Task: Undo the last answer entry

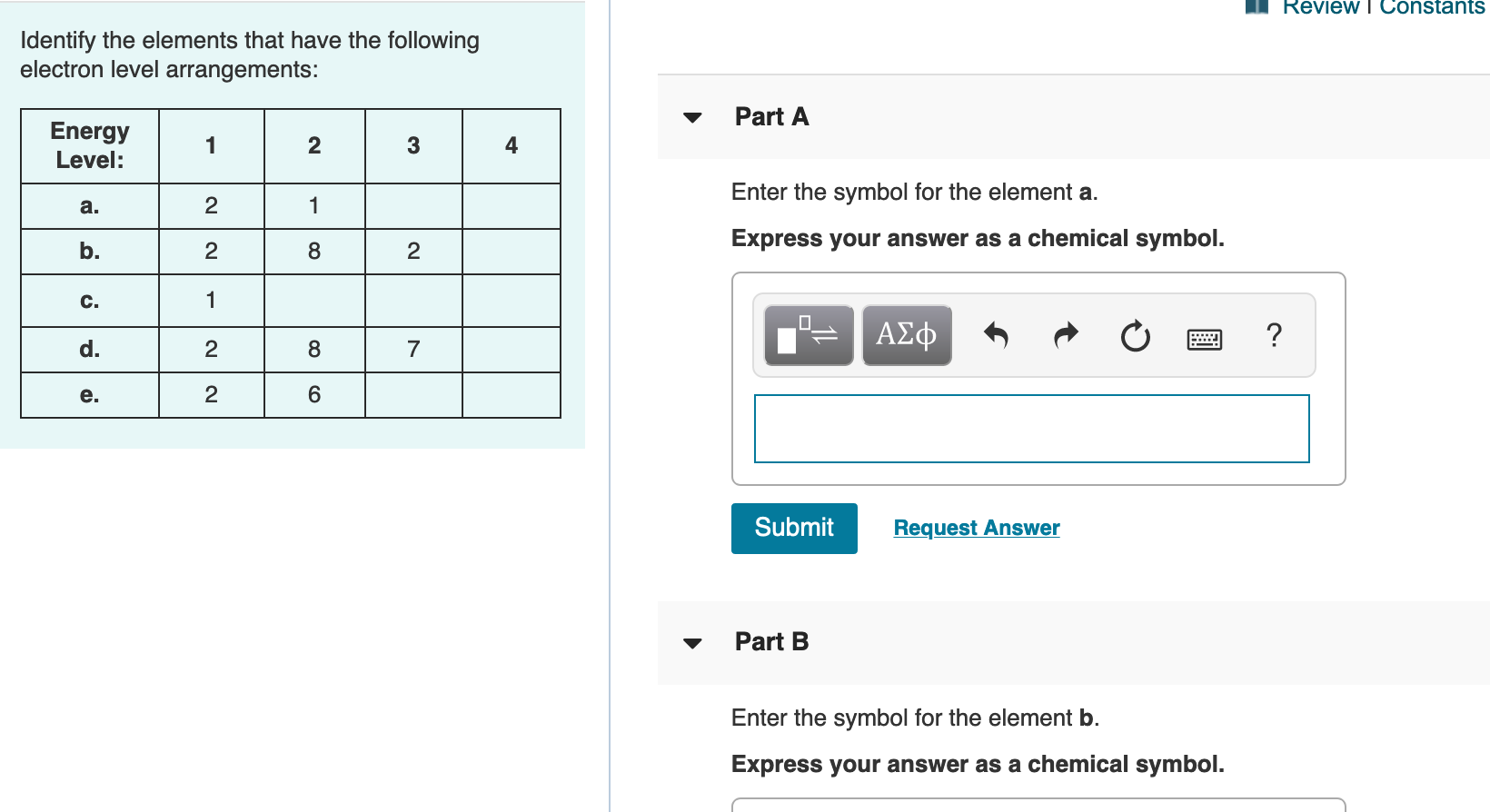Action: click(996, 335)
